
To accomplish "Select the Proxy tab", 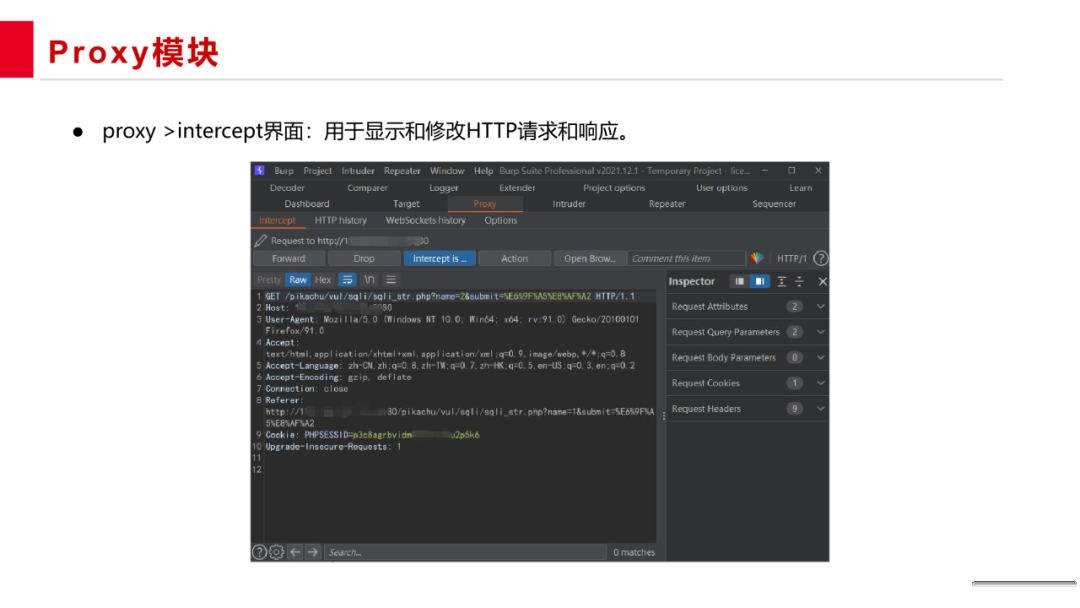I will pyautogui.click(x=485, y=204).
